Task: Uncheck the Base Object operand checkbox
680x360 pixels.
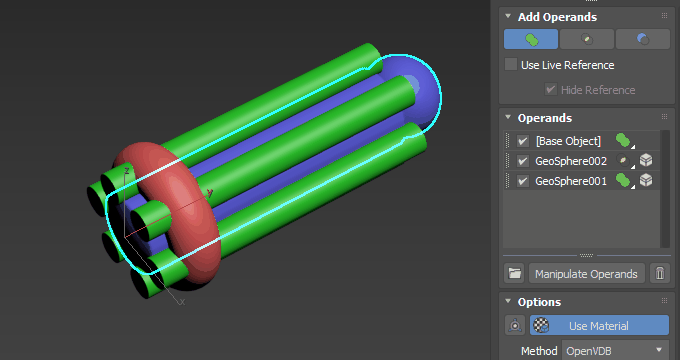Action: tap(523, 141)
